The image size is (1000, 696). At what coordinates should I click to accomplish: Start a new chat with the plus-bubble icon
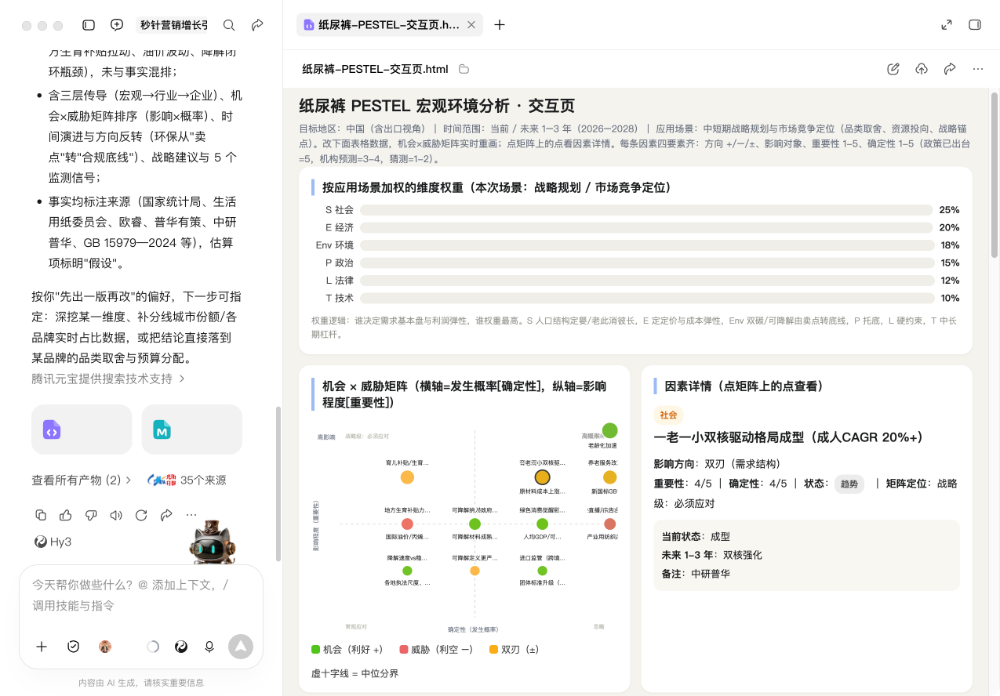pyautogui.click(x=117, y=25)
